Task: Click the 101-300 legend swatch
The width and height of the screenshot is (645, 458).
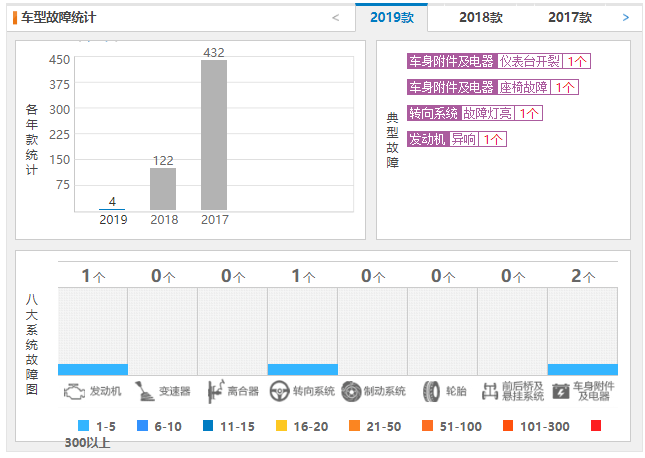Action: [x=508, y=425]
